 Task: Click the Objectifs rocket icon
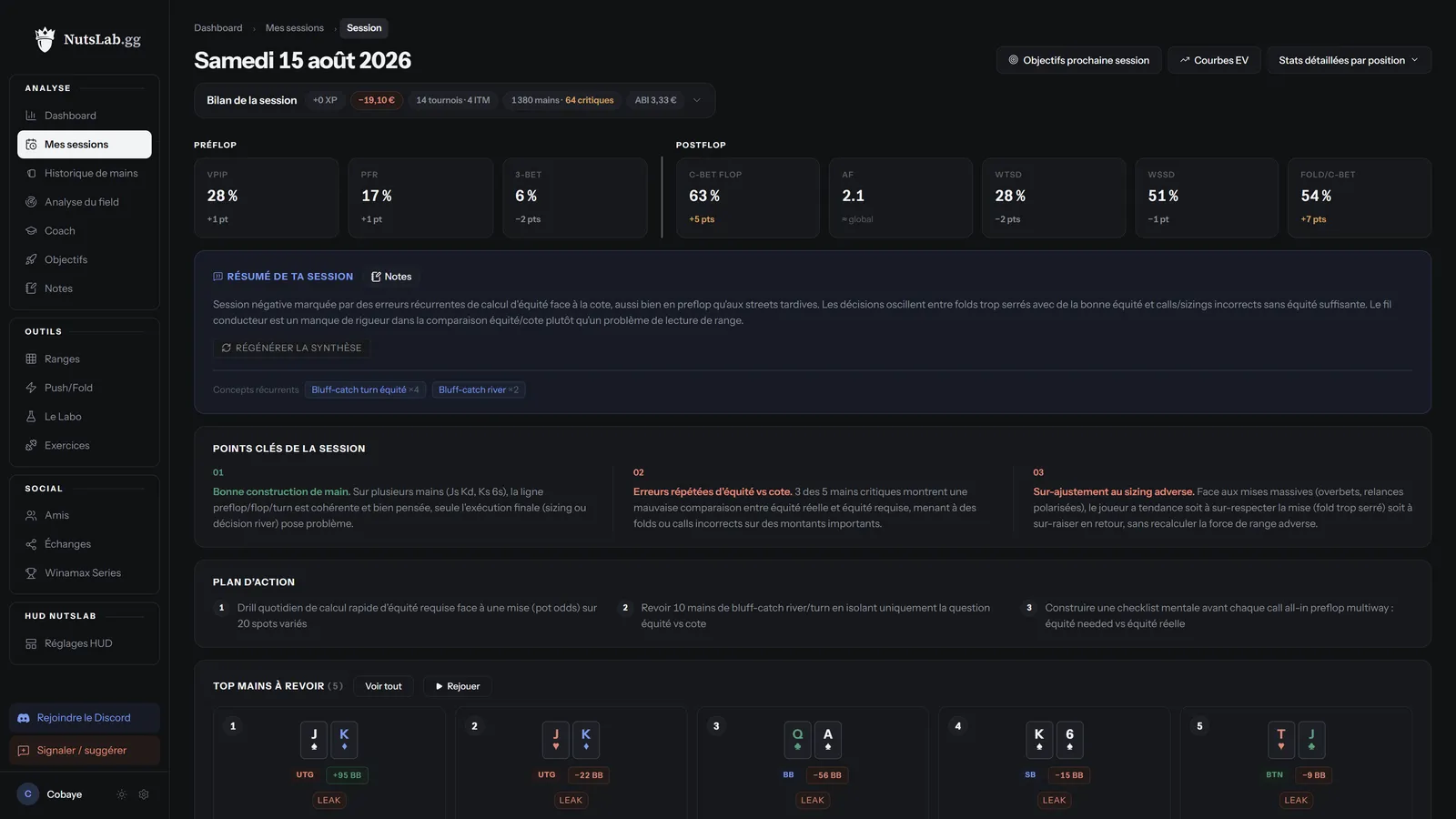[x=31, y=259]
